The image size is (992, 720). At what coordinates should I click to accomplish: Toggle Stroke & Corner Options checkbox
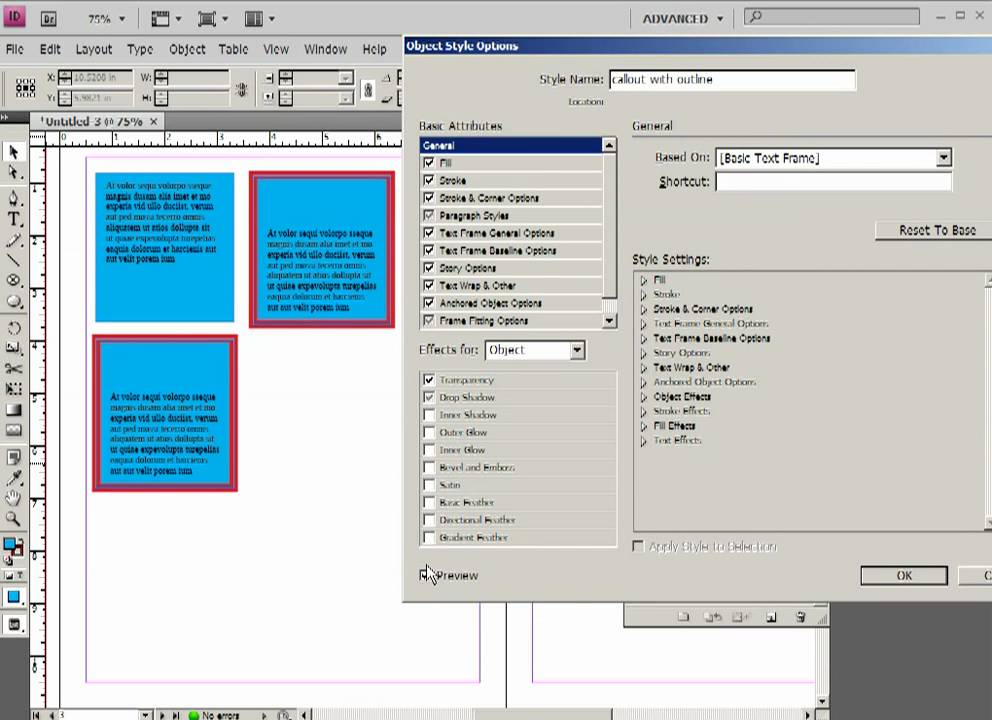[x=429, y=198]
